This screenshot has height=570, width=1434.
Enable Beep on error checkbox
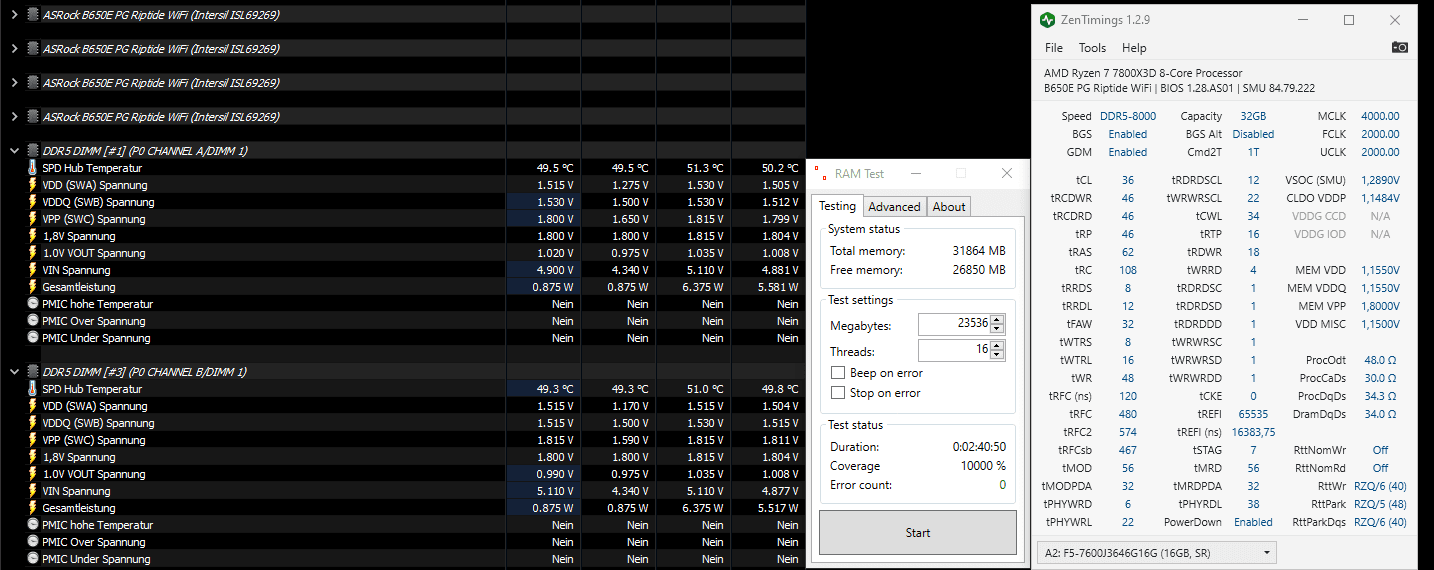pos(838,373)
